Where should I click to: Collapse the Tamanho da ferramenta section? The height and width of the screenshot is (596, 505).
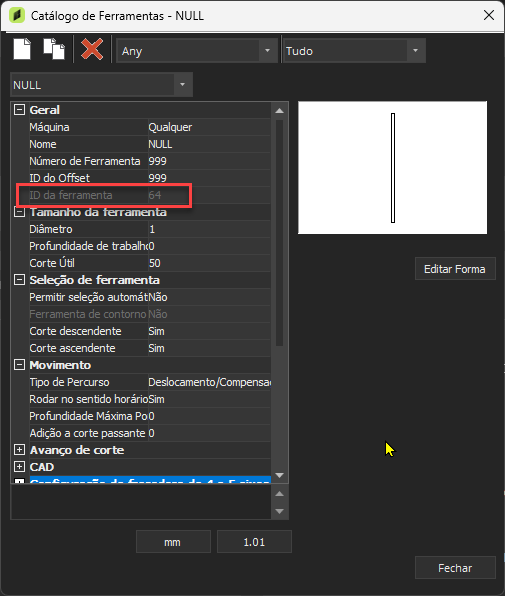19,212
